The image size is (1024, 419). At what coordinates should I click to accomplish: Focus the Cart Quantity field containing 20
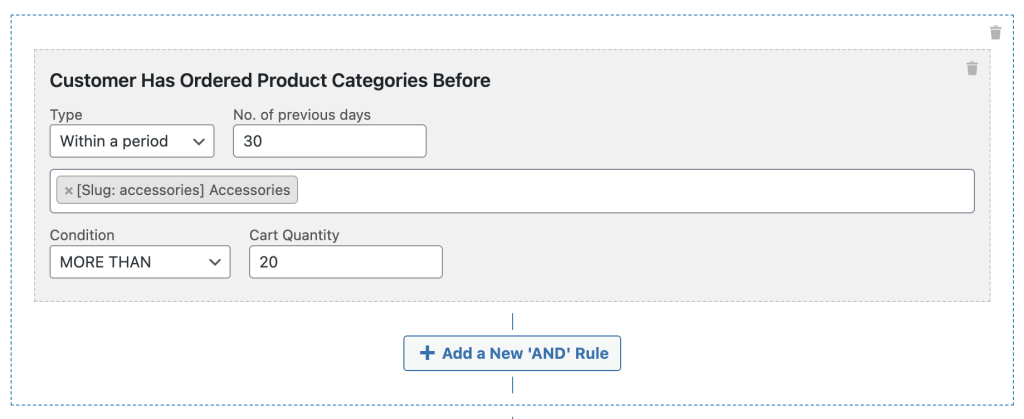click(345, 262)
